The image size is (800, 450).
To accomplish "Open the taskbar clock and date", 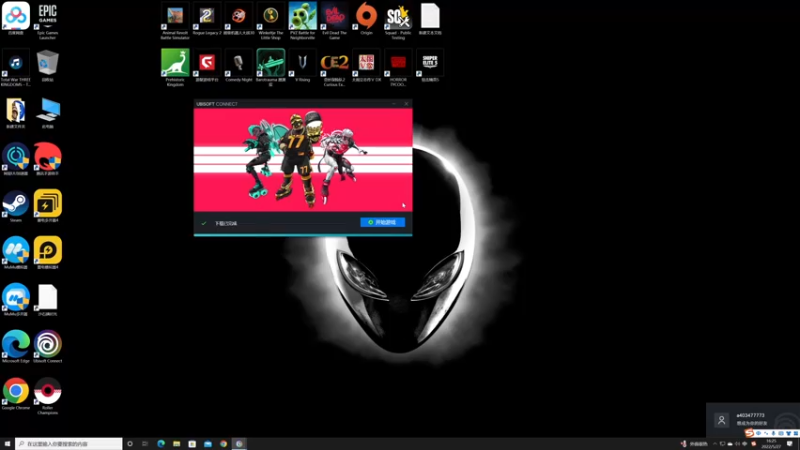I will coord(771,444).
